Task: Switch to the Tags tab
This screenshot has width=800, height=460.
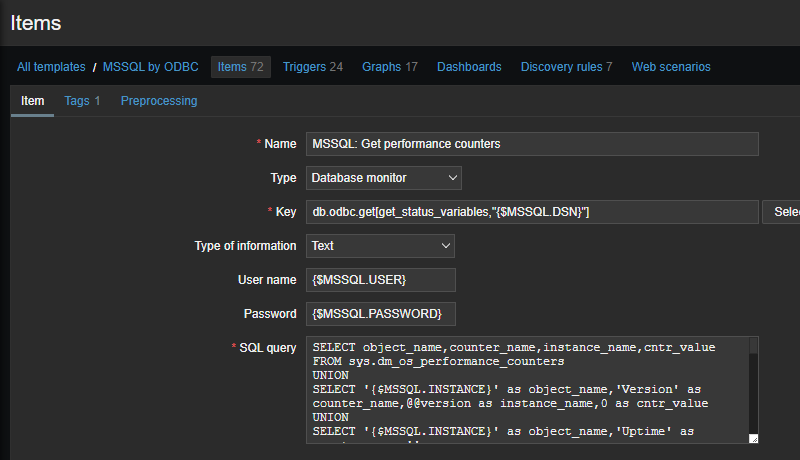Action: [82, 101]
